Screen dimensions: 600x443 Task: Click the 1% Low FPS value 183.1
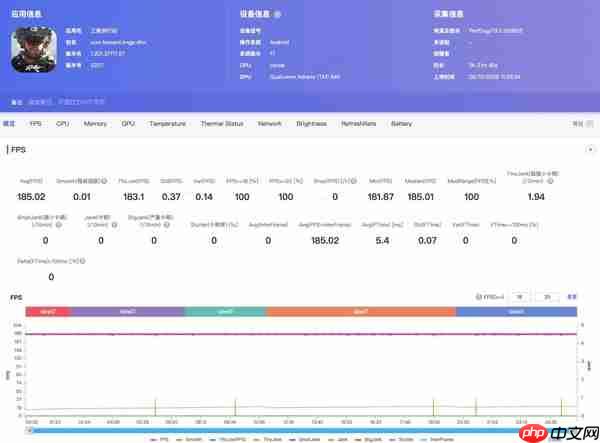(134, 197)
